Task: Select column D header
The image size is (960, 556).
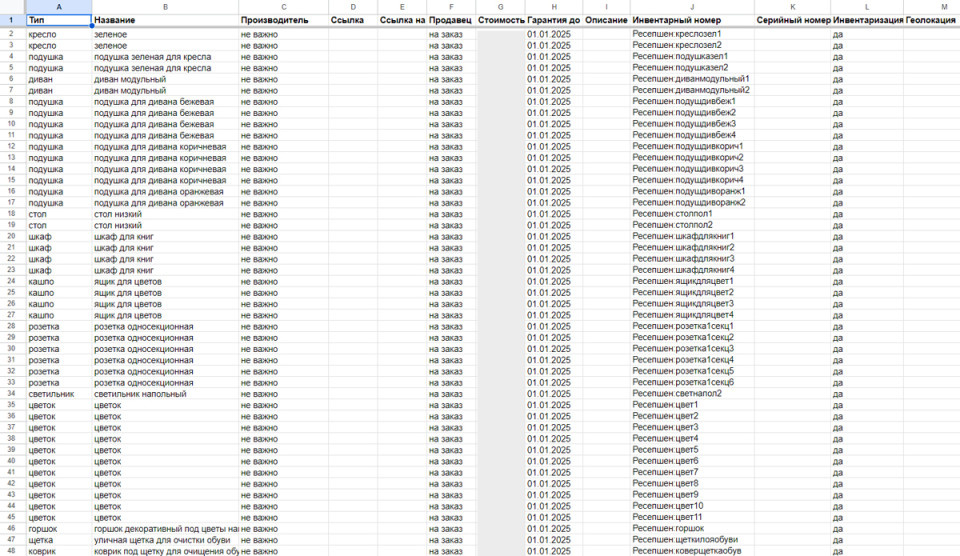Action: click(353, 7)
